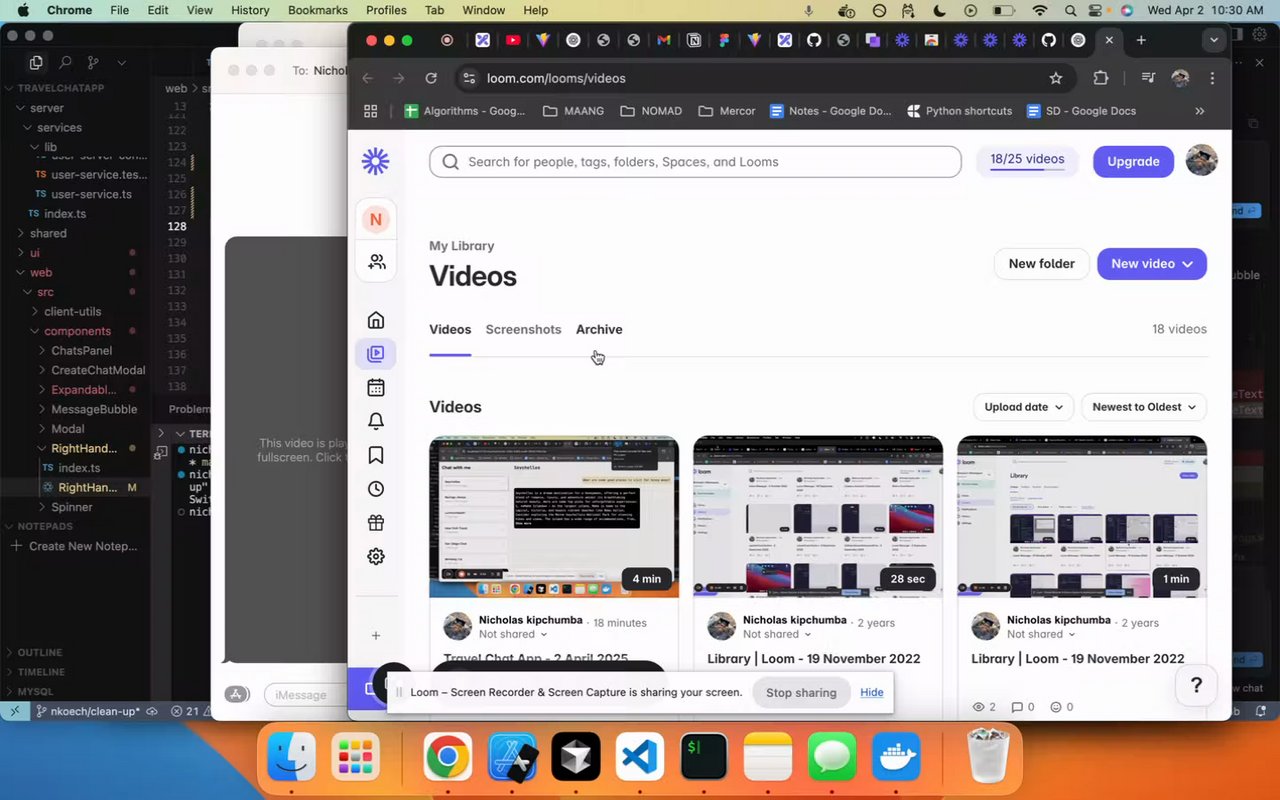This screenshot has width=1280, height=800.
Task: Open the Profiles menu in the menu bar
Action: (x=386, y=10)
